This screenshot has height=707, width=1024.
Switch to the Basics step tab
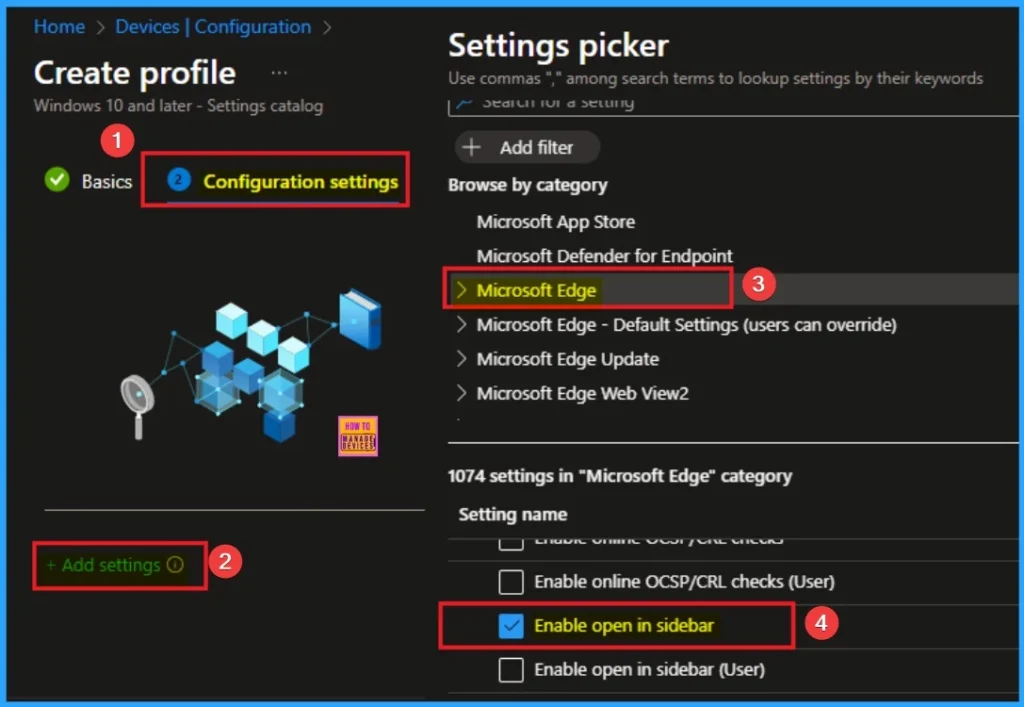click(x=106, y=181)
